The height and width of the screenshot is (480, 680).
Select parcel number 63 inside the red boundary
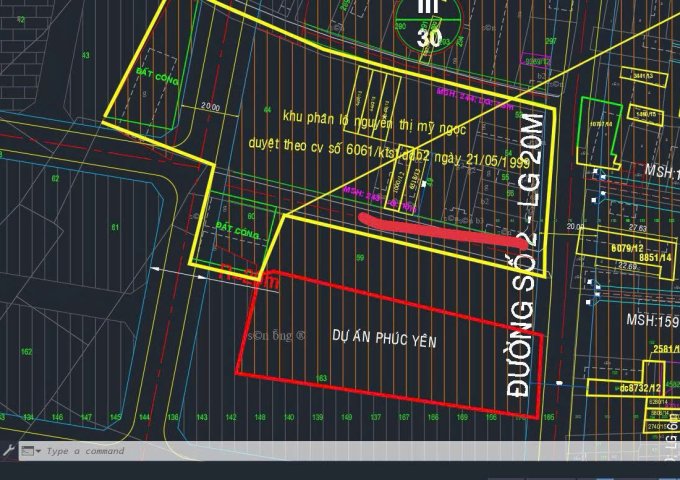pyautogui.click(x=323, y=377)
